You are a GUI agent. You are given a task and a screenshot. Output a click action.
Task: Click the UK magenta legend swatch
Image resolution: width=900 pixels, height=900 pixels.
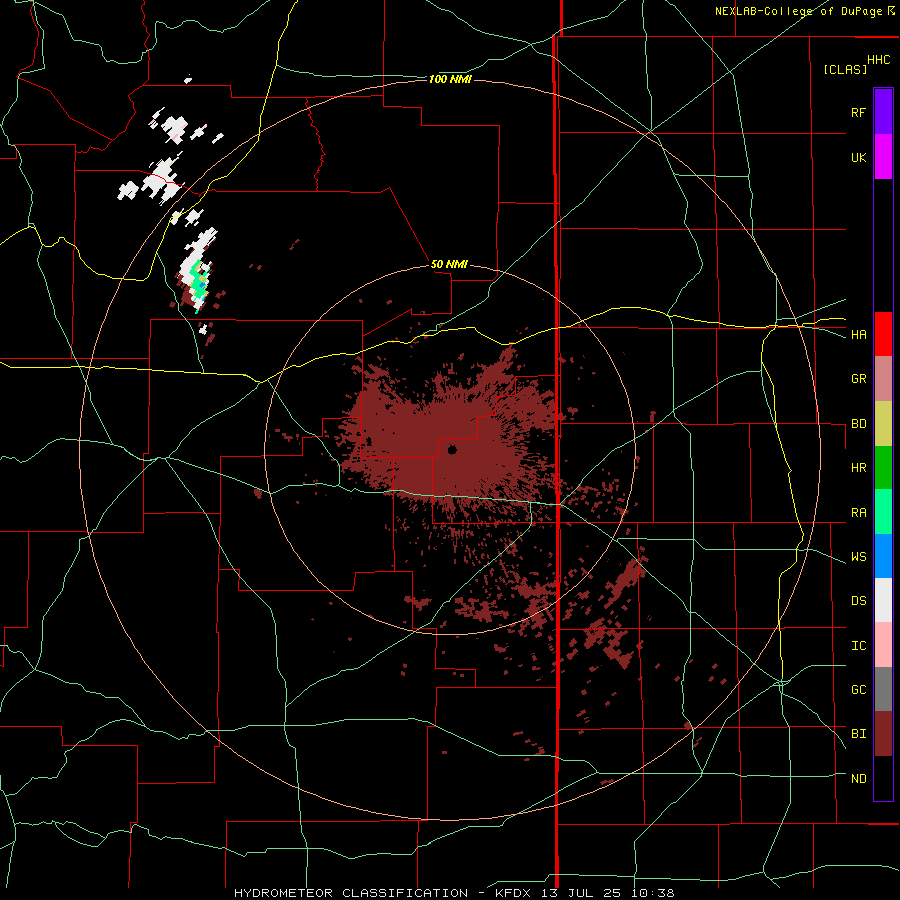coord(883,157)
